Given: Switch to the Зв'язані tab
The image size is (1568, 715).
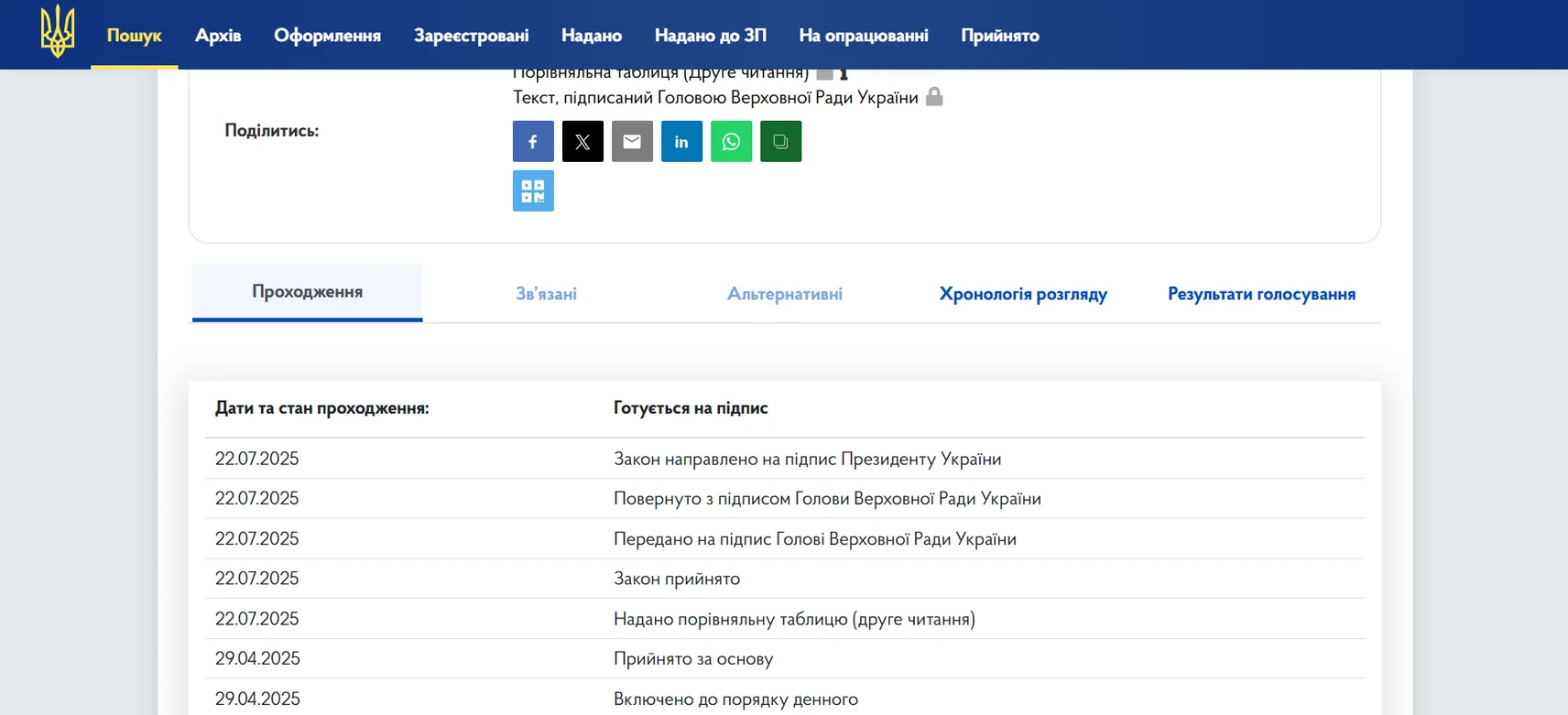Looking at the screenshot, I should coord(546,294).
